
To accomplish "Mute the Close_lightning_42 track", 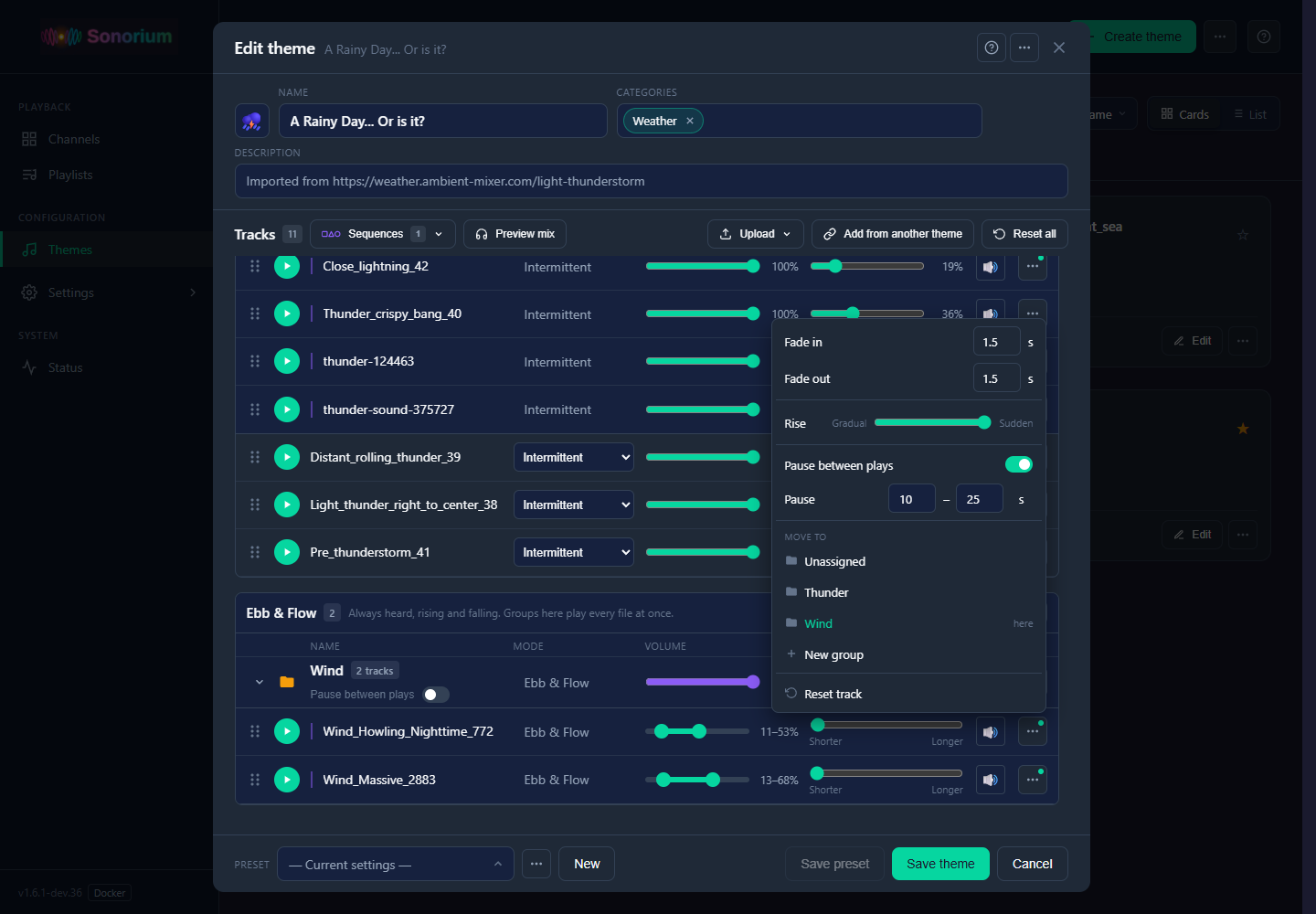I will tap(990, 267).
